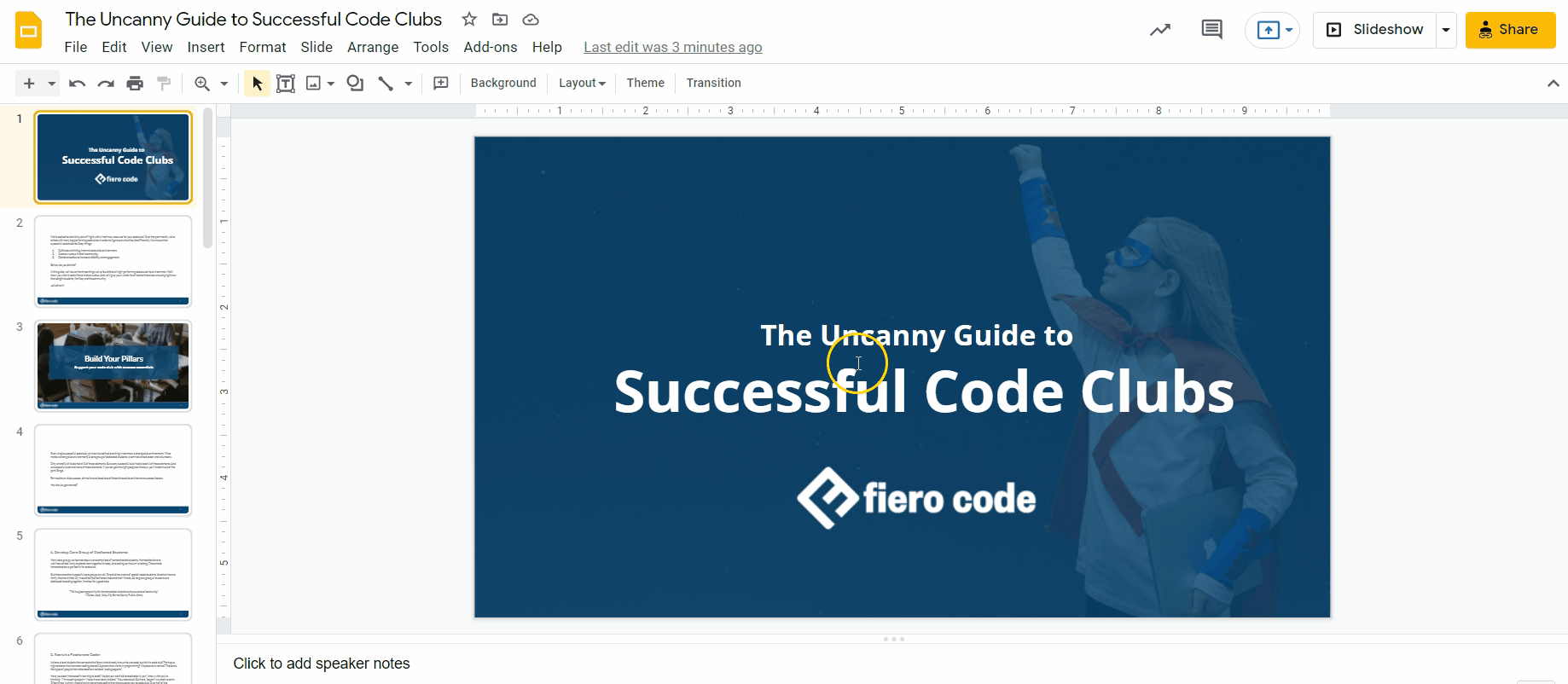Select slide 5 thumbnail
1568x684 pixels.
[x=113, y=575]
